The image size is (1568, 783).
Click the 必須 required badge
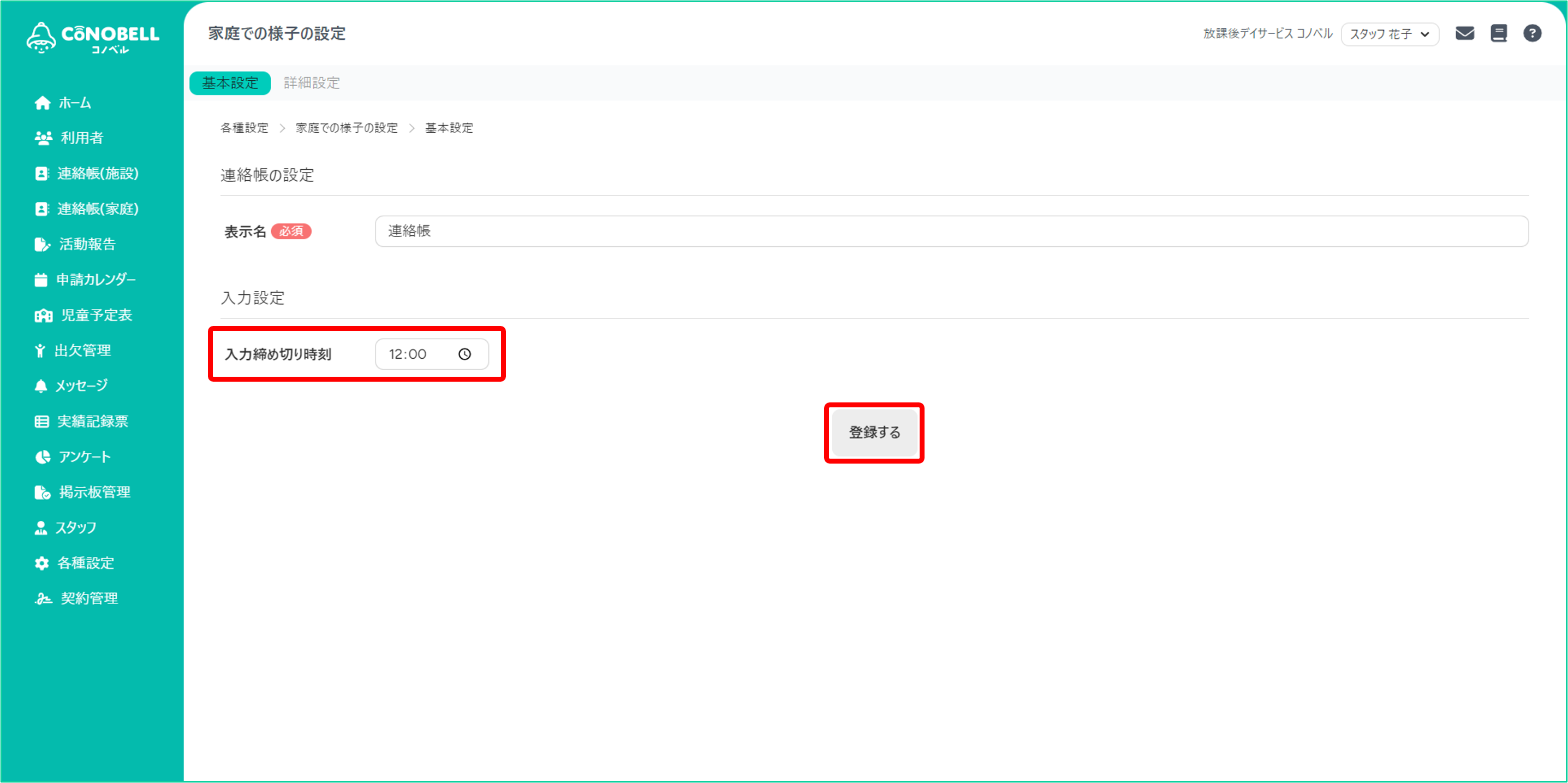[291, 232]
